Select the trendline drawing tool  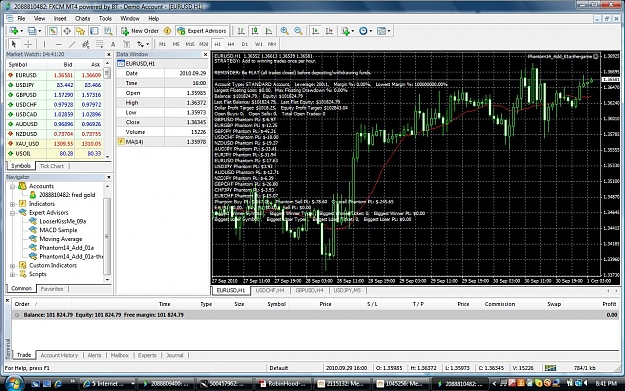coord(72,44)
